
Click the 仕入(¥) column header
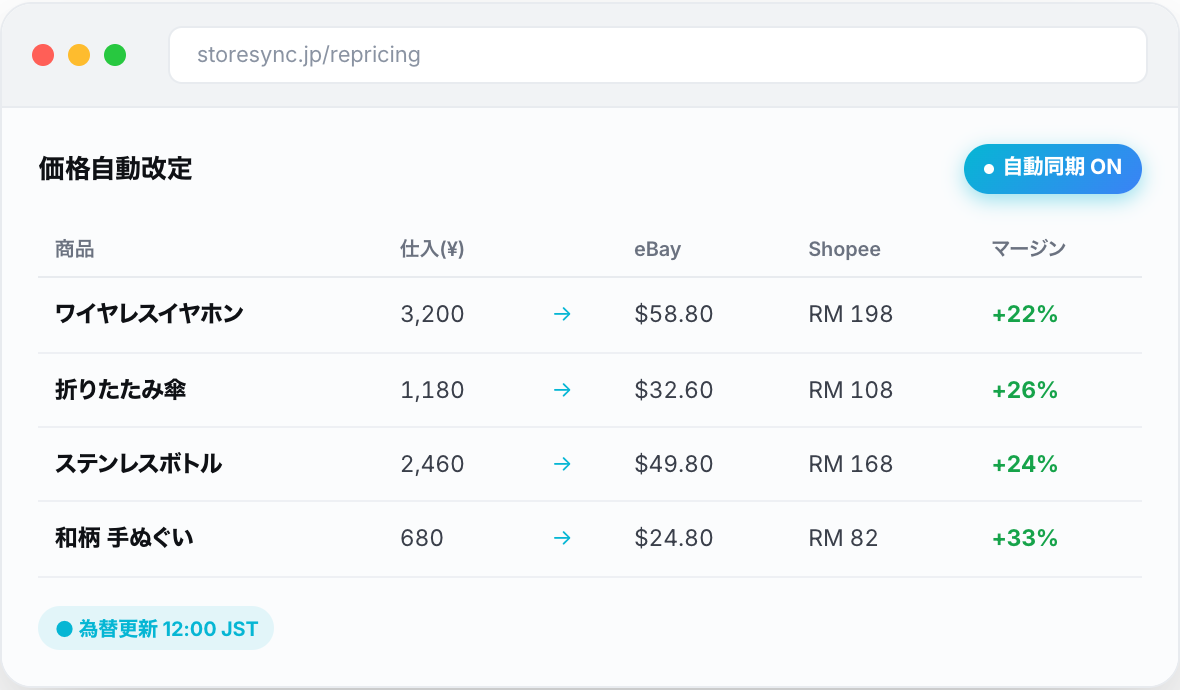[x=432, y=249]
